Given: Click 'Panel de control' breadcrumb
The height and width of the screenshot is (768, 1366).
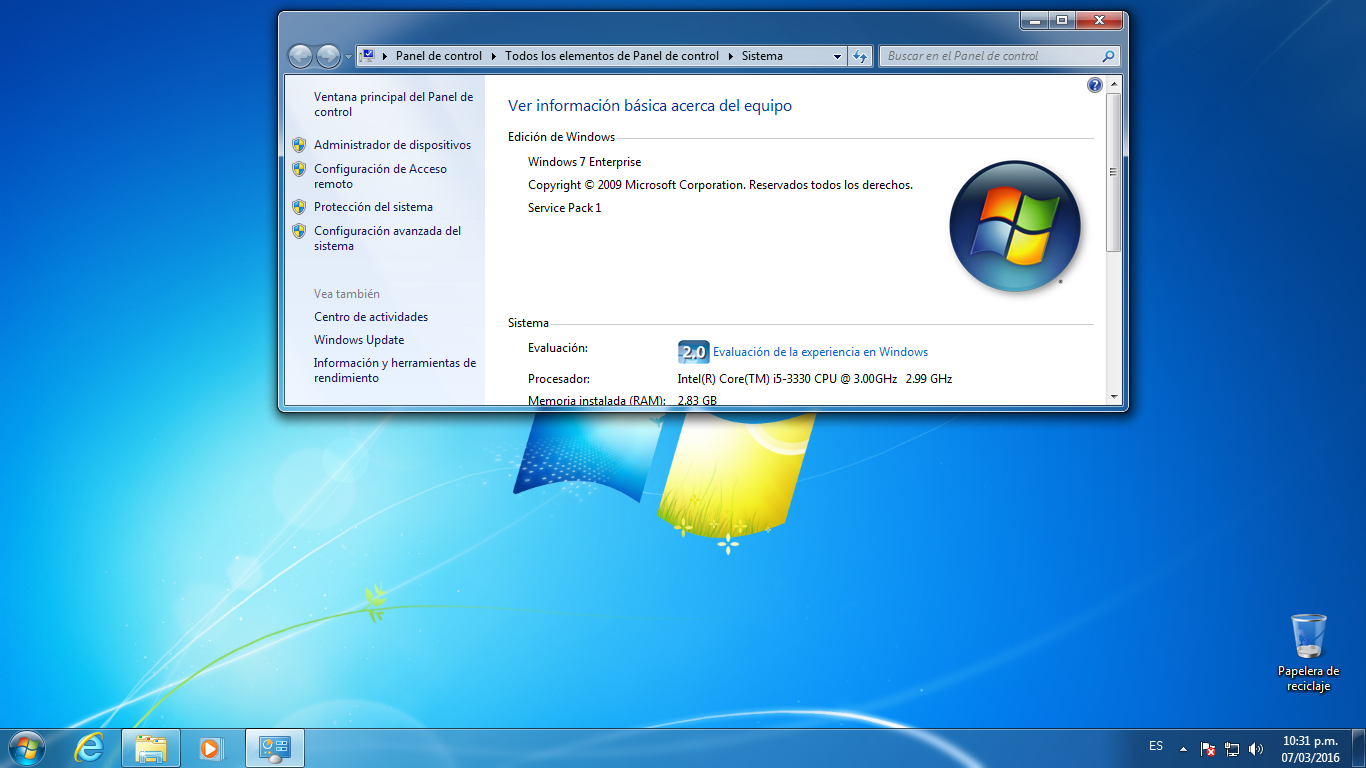Looking at the screenshot, I should [438, 56].
